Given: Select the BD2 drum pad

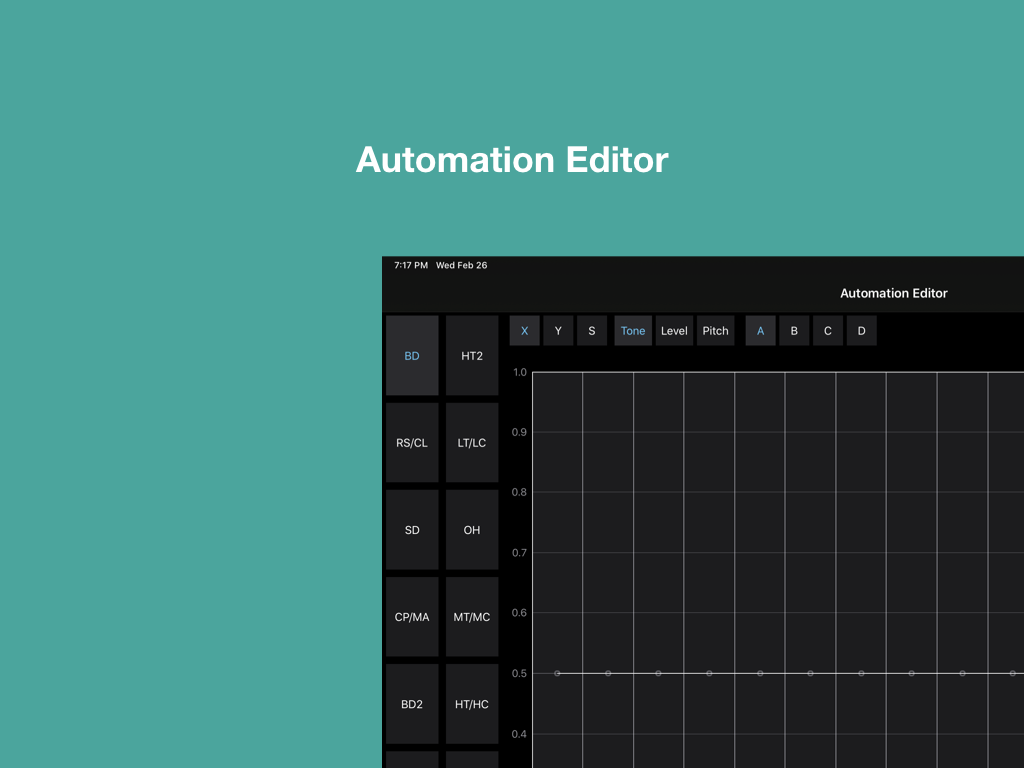Looking at the screenshot, I should click(x=412, y=704).
